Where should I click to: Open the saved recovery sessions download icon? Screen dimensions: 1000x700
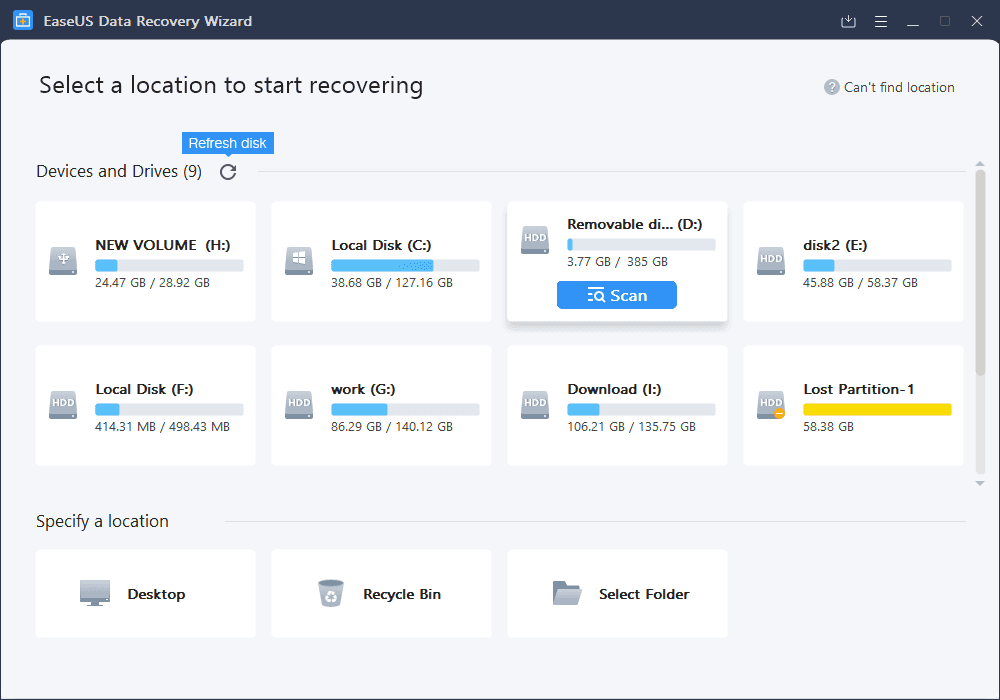tap(848, 20)
